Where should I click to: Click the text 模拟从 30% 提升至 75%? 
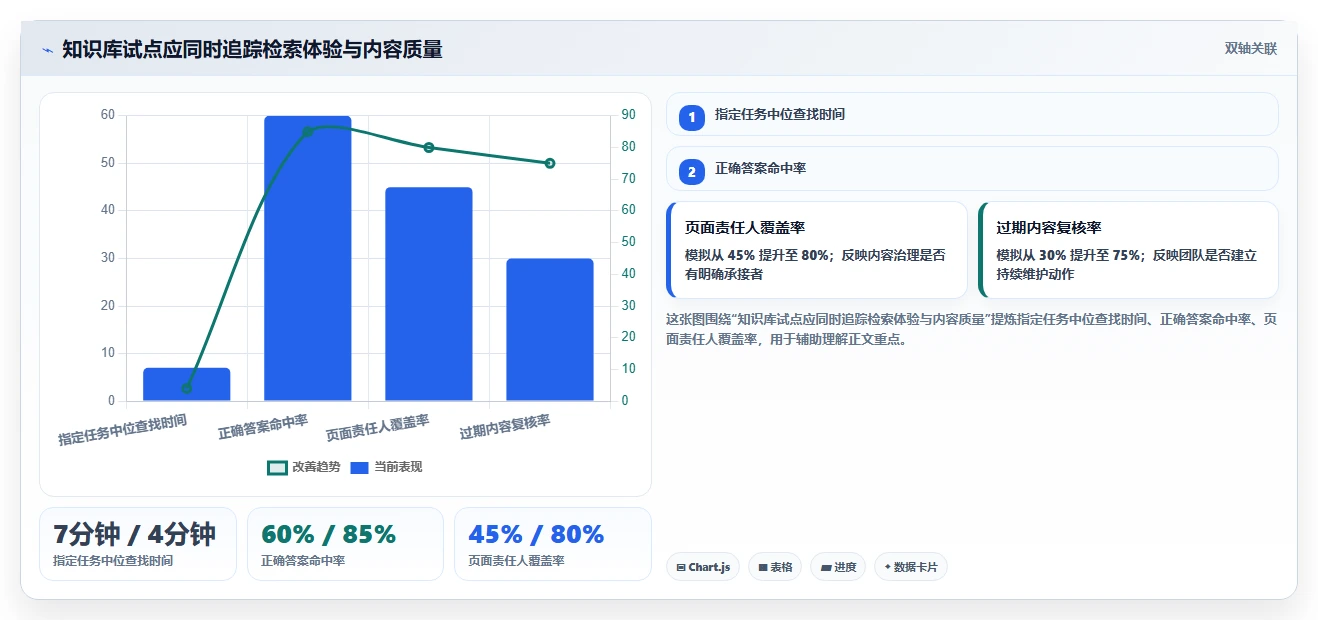(x=1069, y=255)
